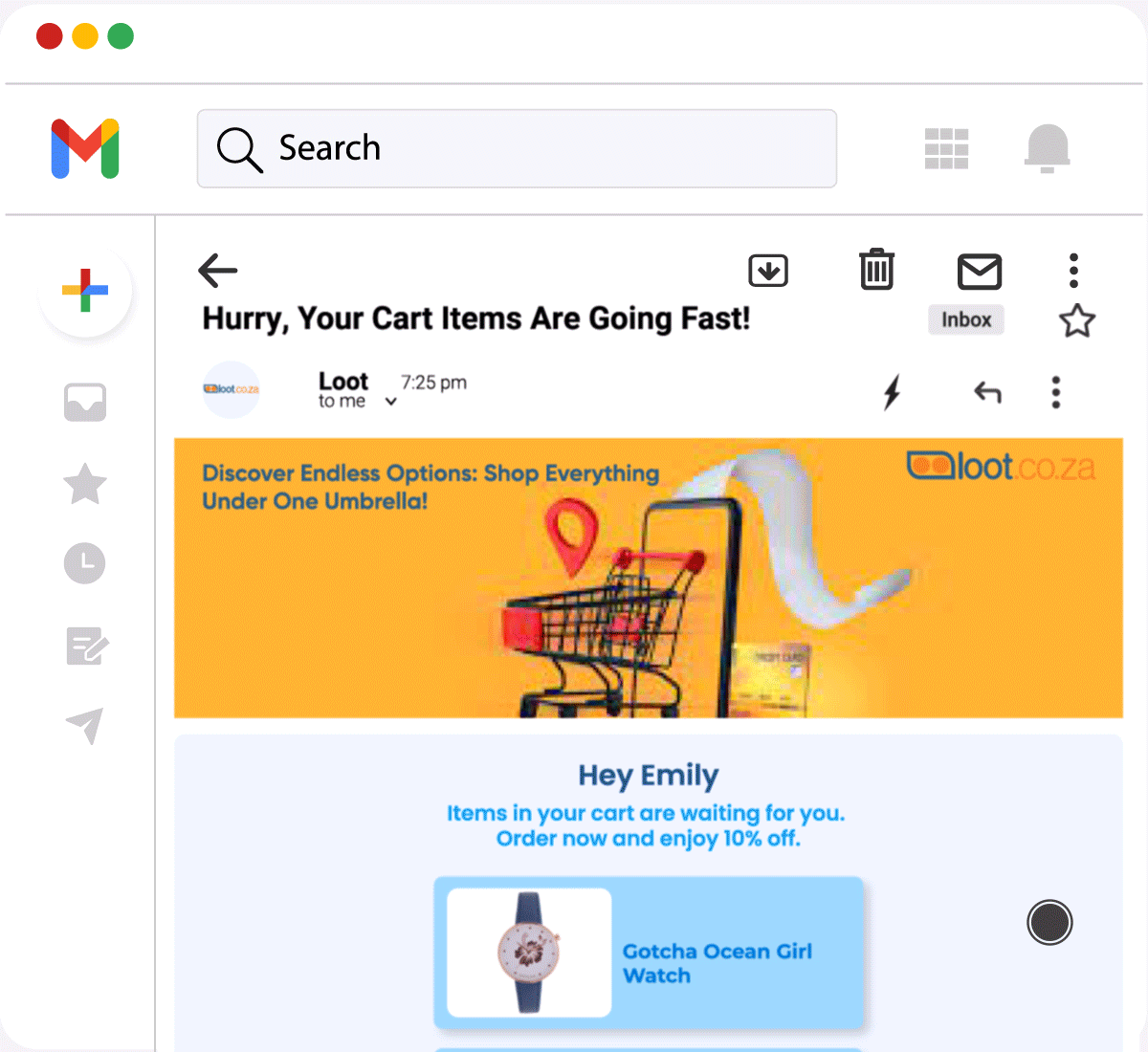This screenshot has height=1052, width=1148.
Task: Open Drafts from the sidebar
Action: (x=87, y=647)
